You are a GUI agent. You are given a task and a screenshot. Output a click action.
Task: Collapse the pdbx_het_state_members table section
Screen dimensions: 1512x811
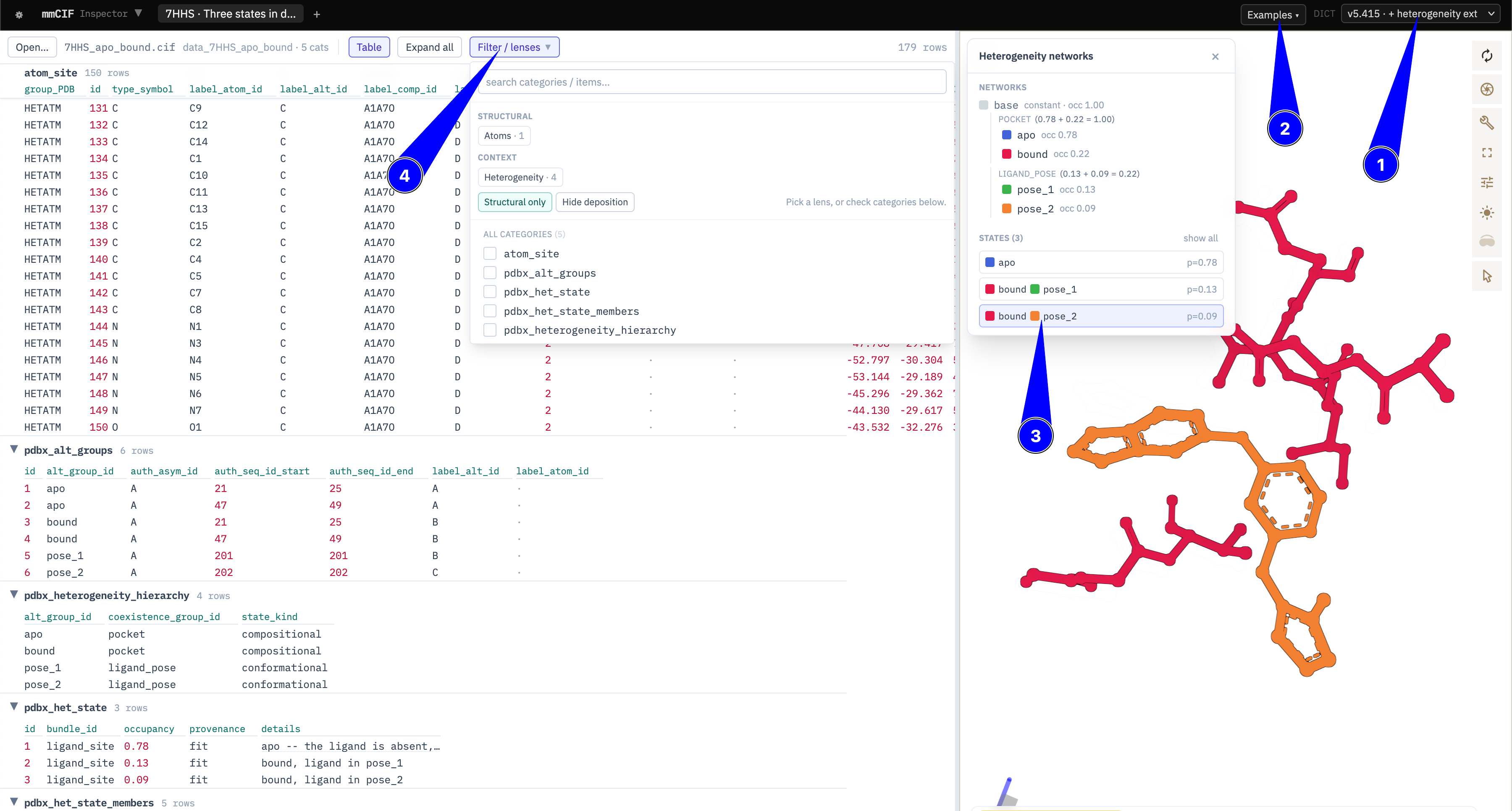[13, 802]
